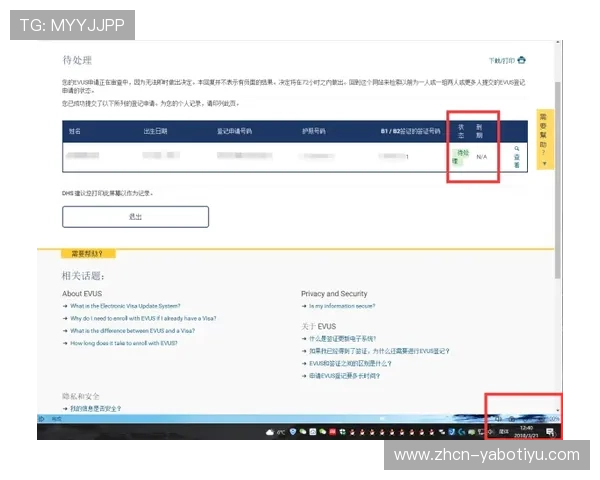Viewport: 600px width, 480px height.
Task: Open the notification center icon in the taskbar
Action: 550,431
